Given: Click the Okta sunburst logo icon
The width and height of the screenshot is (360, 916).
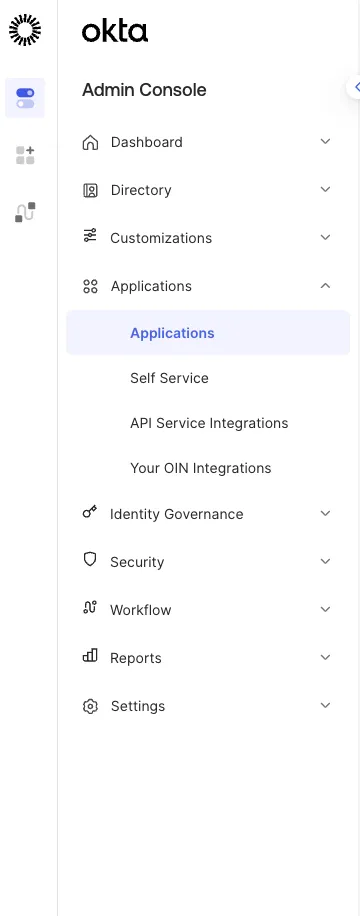Looking at the screenshot, I should click(x=25, y=30).
